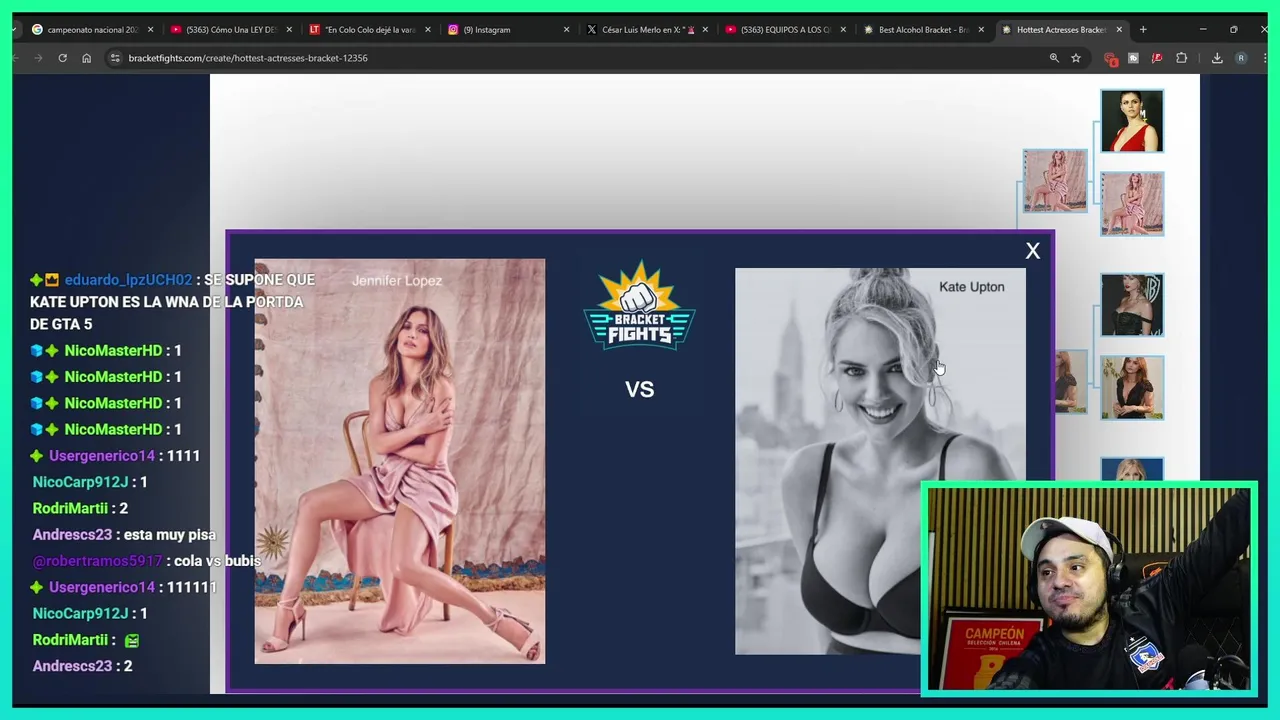Image resolution: width=1280 pixels, height=720 pixels.
Task: Open the tab search dropdown arrow
Action: pos(15,30)
